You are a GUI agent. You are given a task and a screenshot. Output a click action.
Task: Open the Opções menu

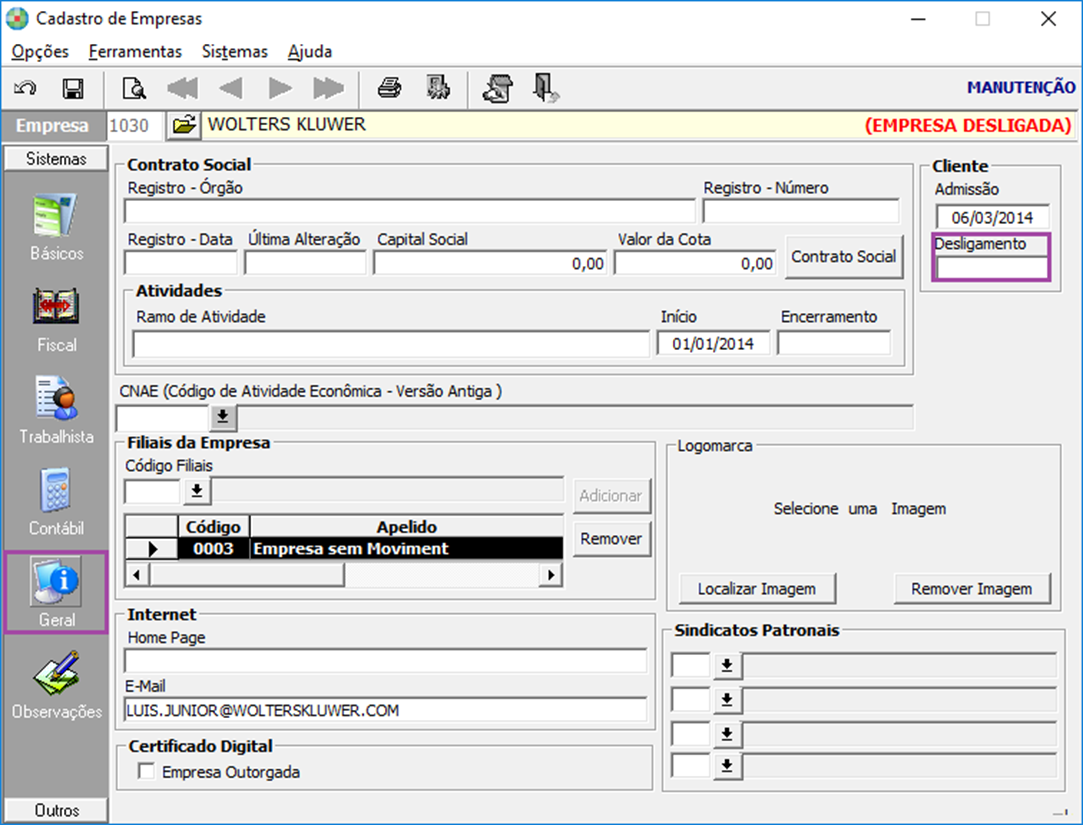pyautogui.click(x=40, y=52)
